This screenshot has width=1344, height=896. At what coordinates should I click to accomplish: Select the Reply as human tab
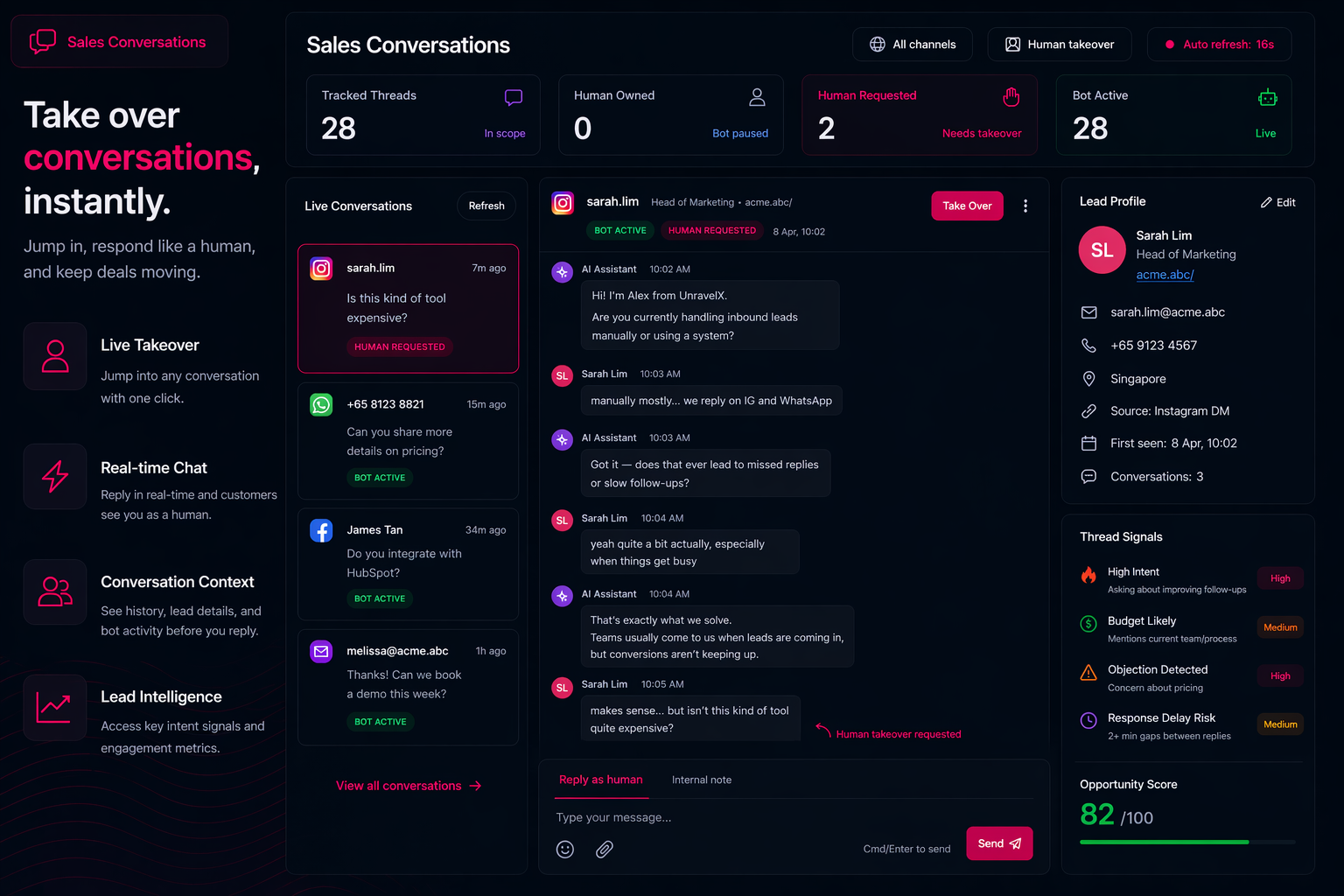point(600,780)
